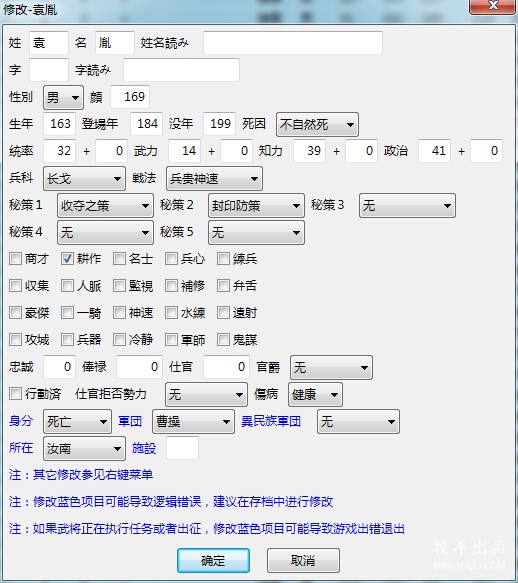Viewport: 518px width, 583px height.
Task: Toggle the 監視 checkbox
Action: coord(119,286)
